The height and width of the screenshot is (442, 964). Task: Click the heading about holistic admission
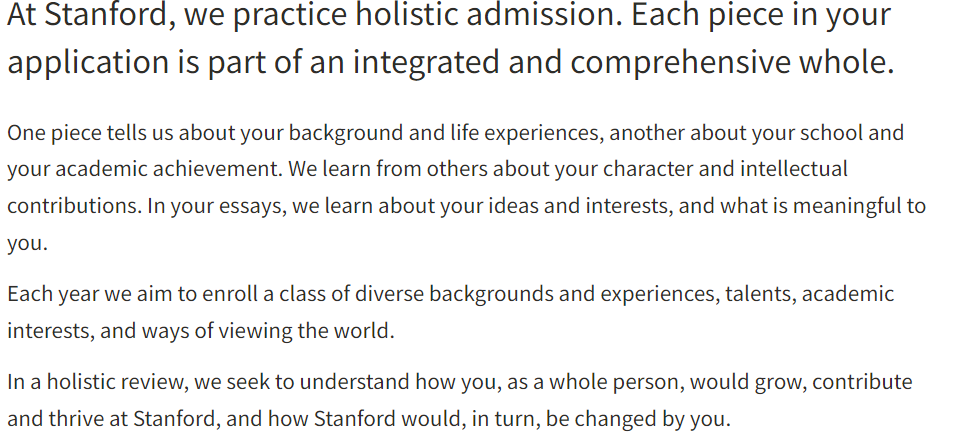click(451, 38)
